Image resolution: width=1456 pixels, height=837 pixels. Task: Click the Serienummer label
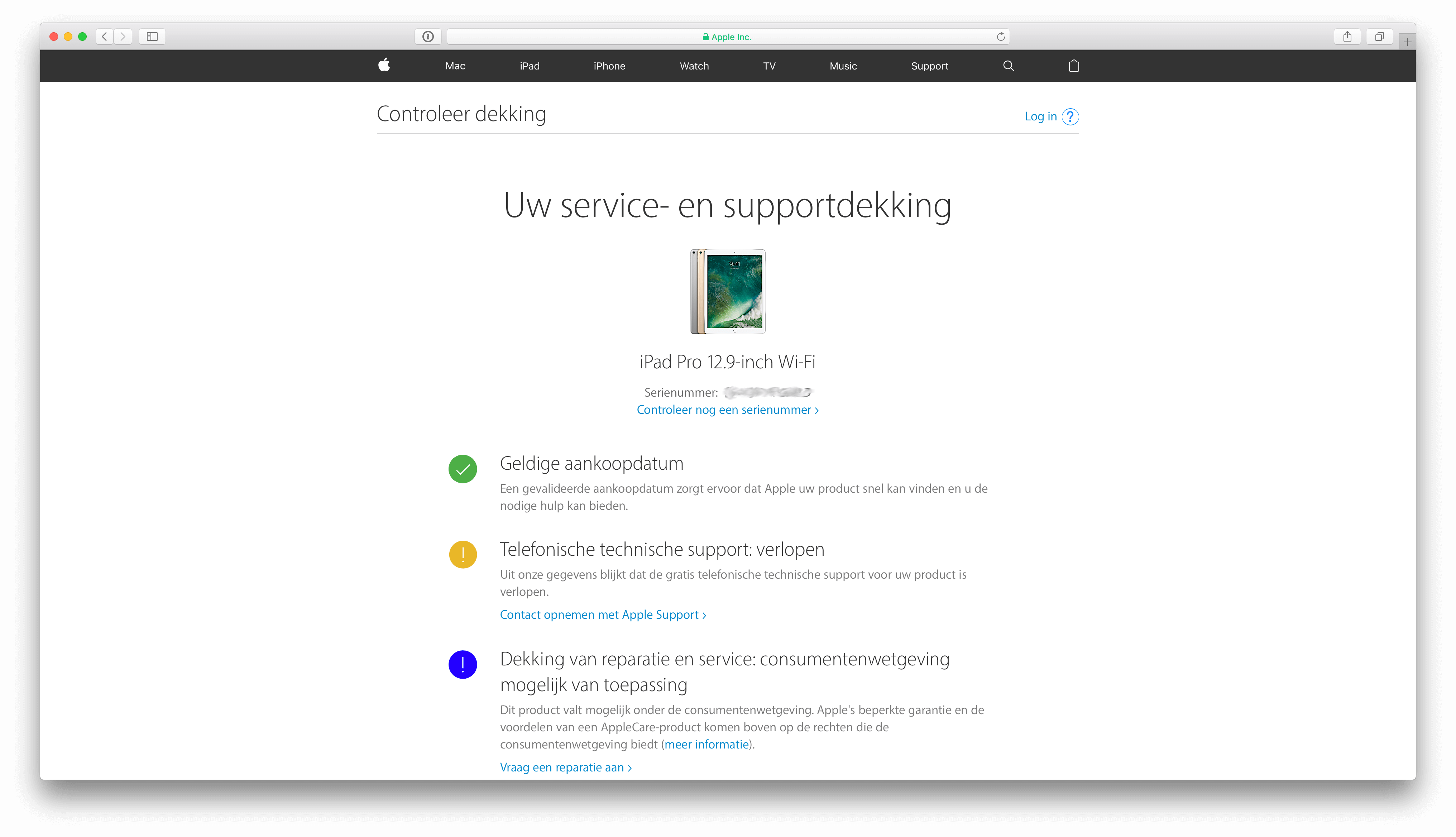point(681,393)
